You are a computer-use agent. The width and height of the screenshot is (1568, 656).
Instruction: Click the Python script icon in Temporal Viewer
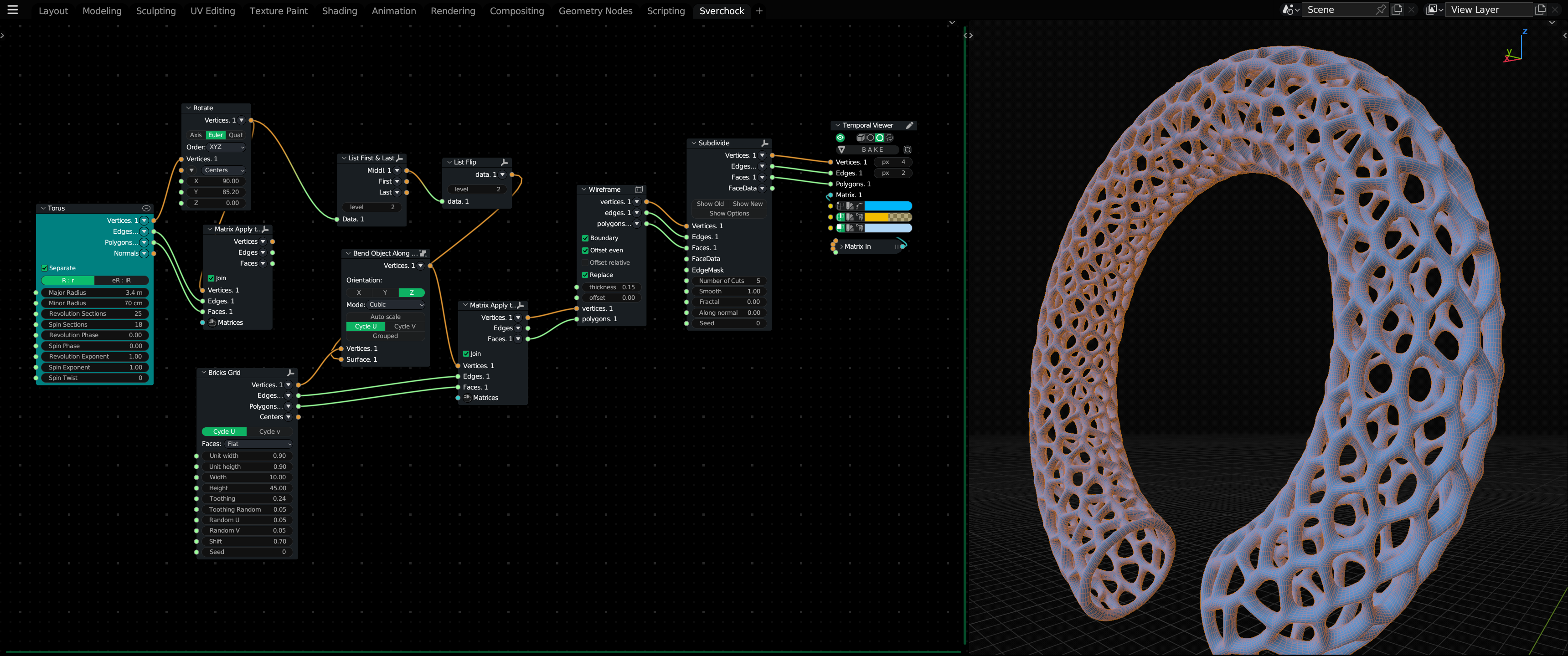pyautogui.click(x=889, y=138)
